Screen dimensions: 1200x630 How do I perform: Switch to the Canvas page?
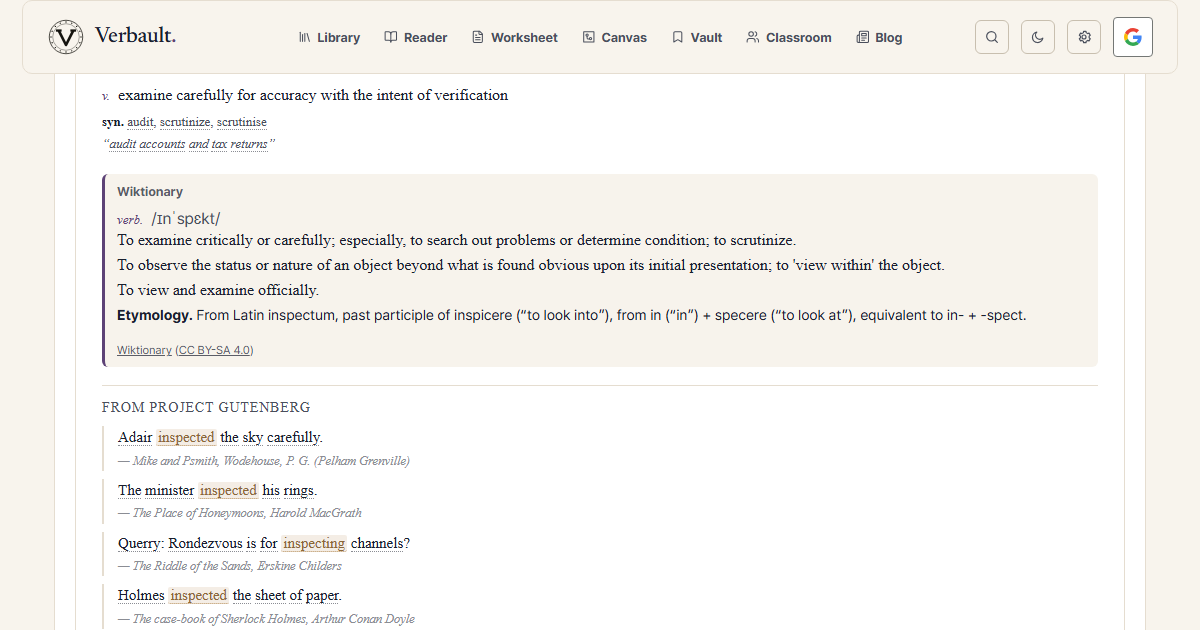coord(614,37)
